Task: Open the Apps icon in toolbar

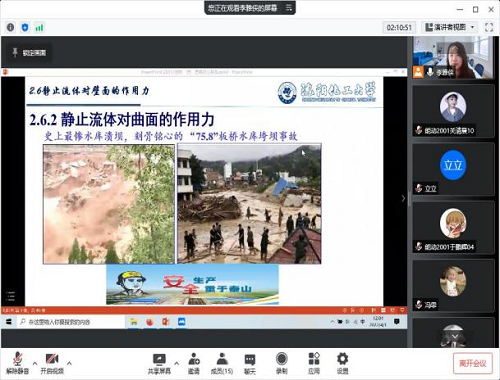Action: [x=314, y=363]
